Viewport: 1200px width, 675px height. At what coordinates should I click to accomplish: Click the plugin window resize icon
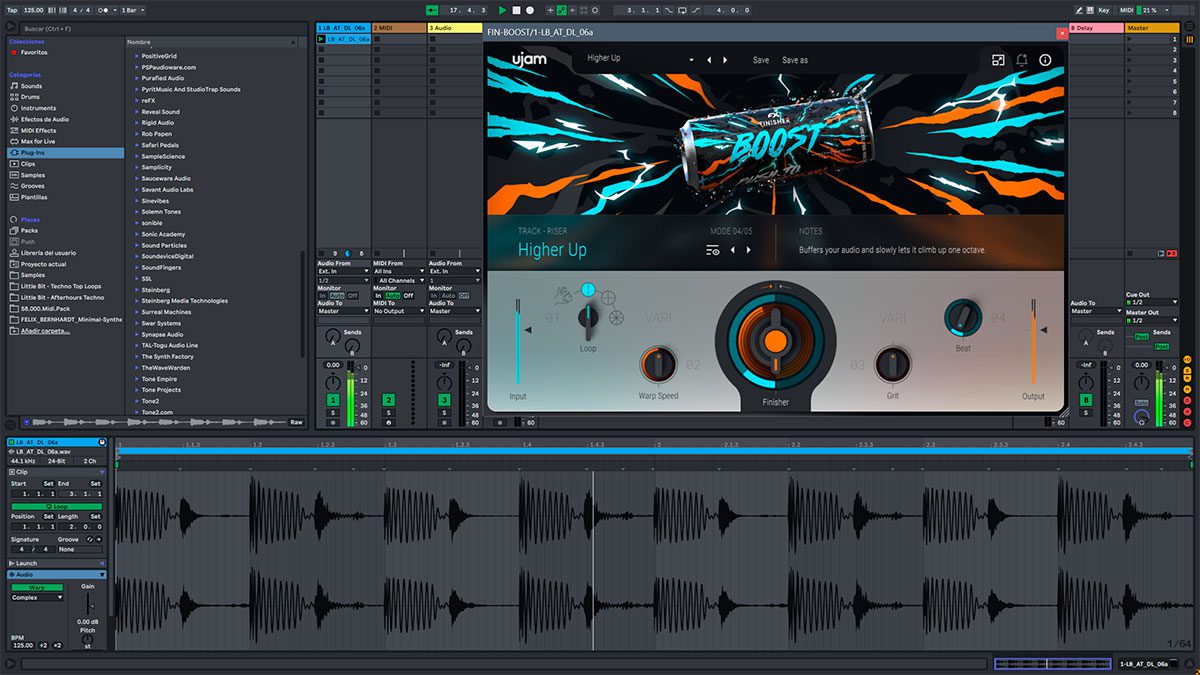pyautogui.click(x=998, y=60)
